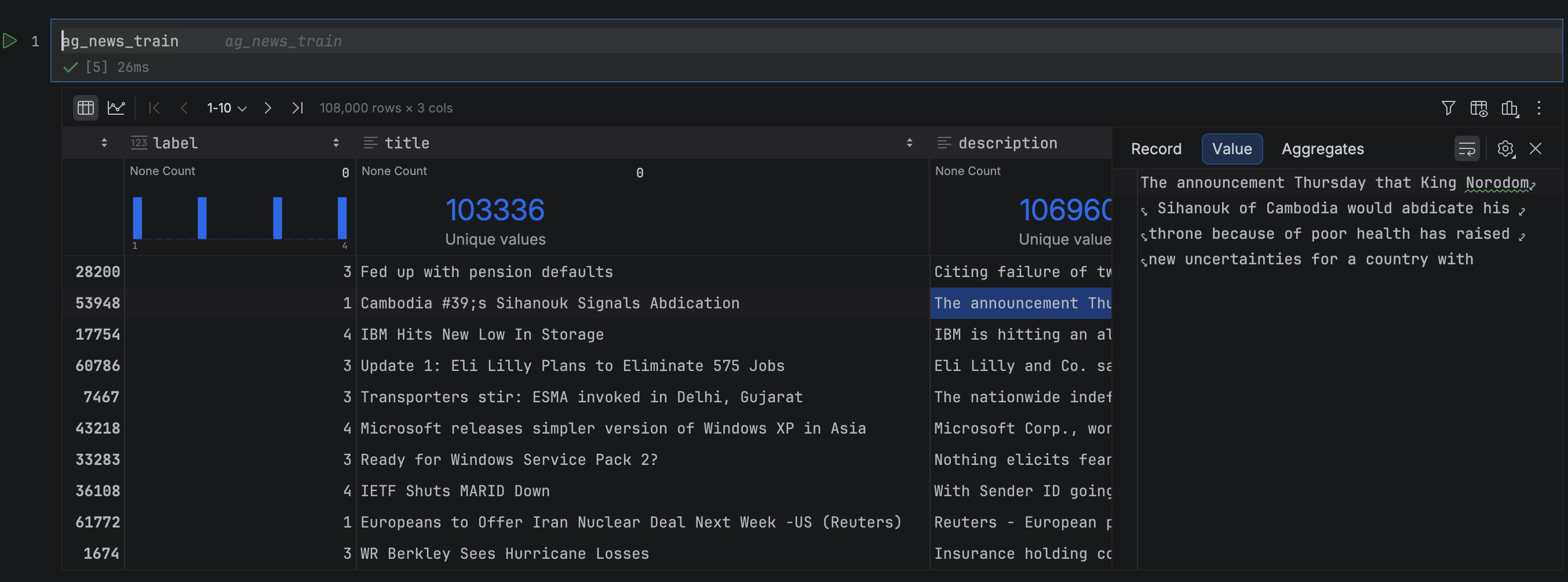Sort by the title column arrows
This screenshot has height=582, width=1568.
point(909,143)
